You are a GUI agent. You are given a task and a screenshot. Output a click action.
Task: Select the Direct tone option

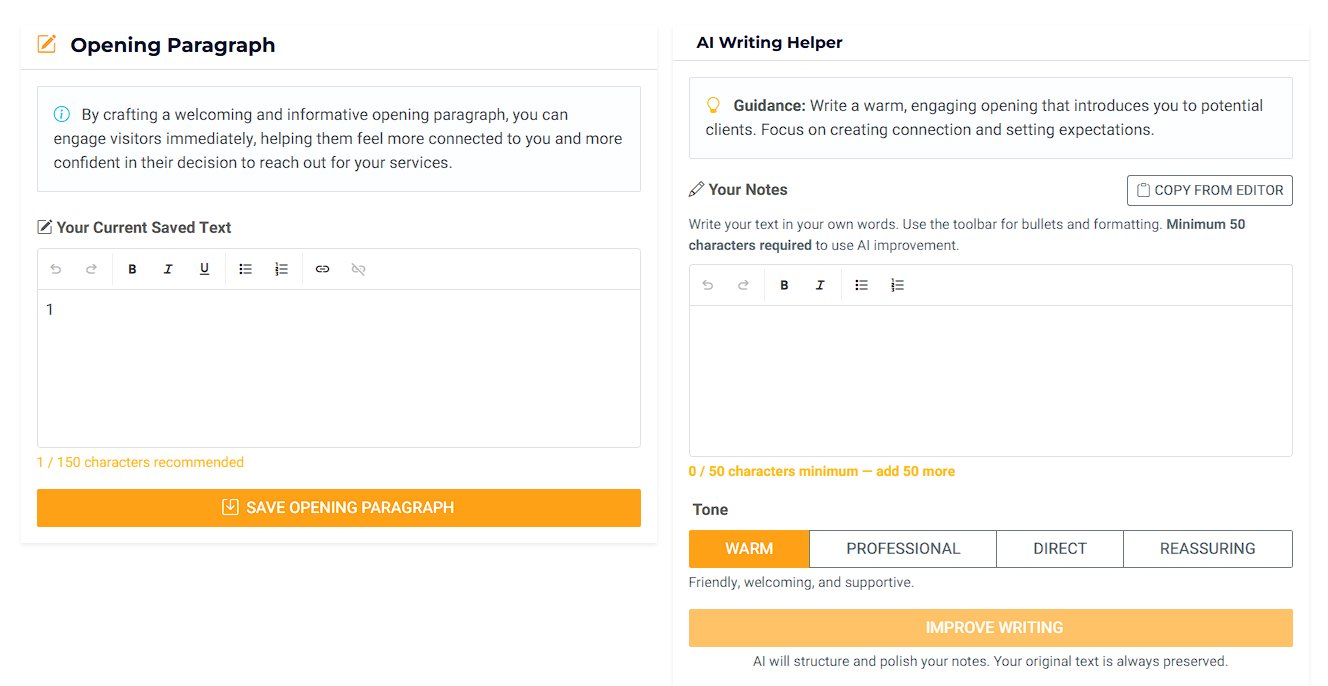[x=1059, y=549]
